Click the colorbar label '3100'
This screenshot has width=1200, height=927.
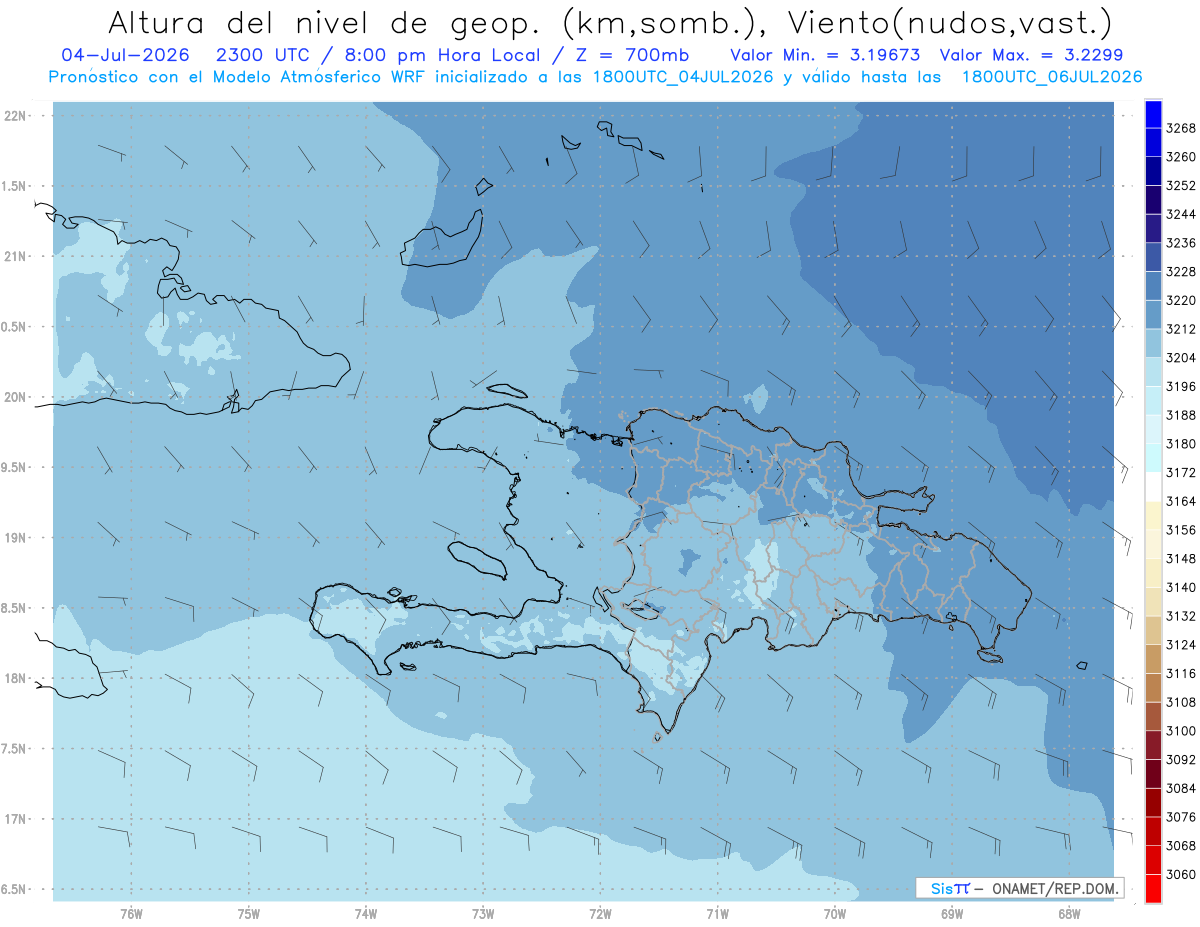(1181, 731)
